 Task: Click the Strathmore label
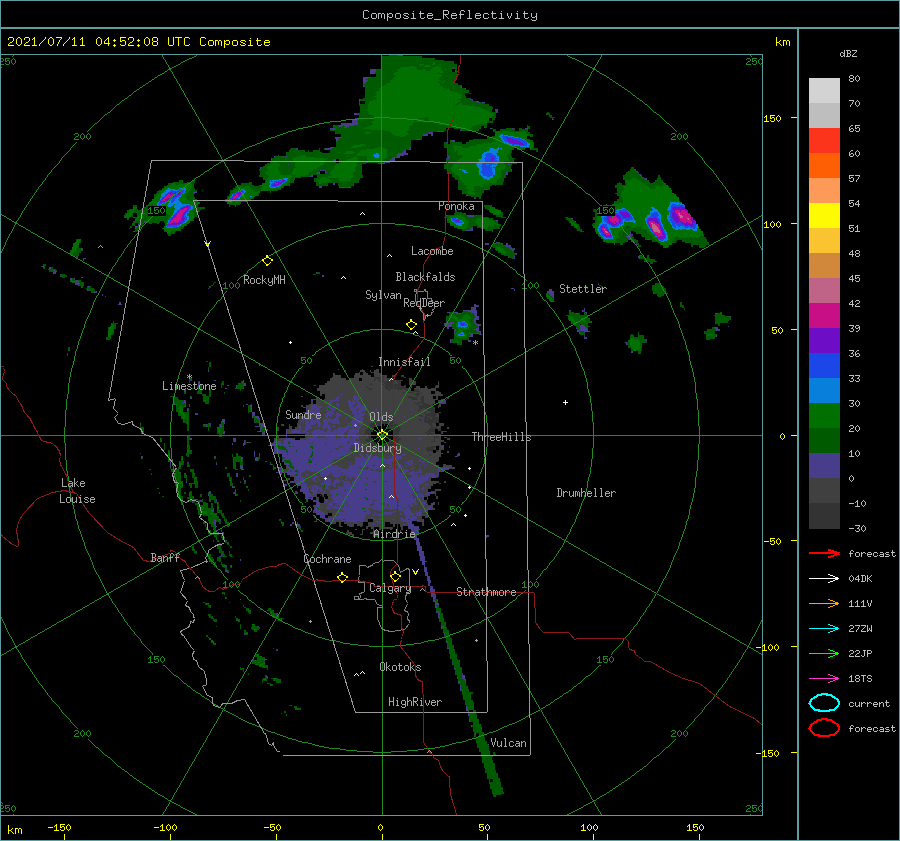click(486, 592)
